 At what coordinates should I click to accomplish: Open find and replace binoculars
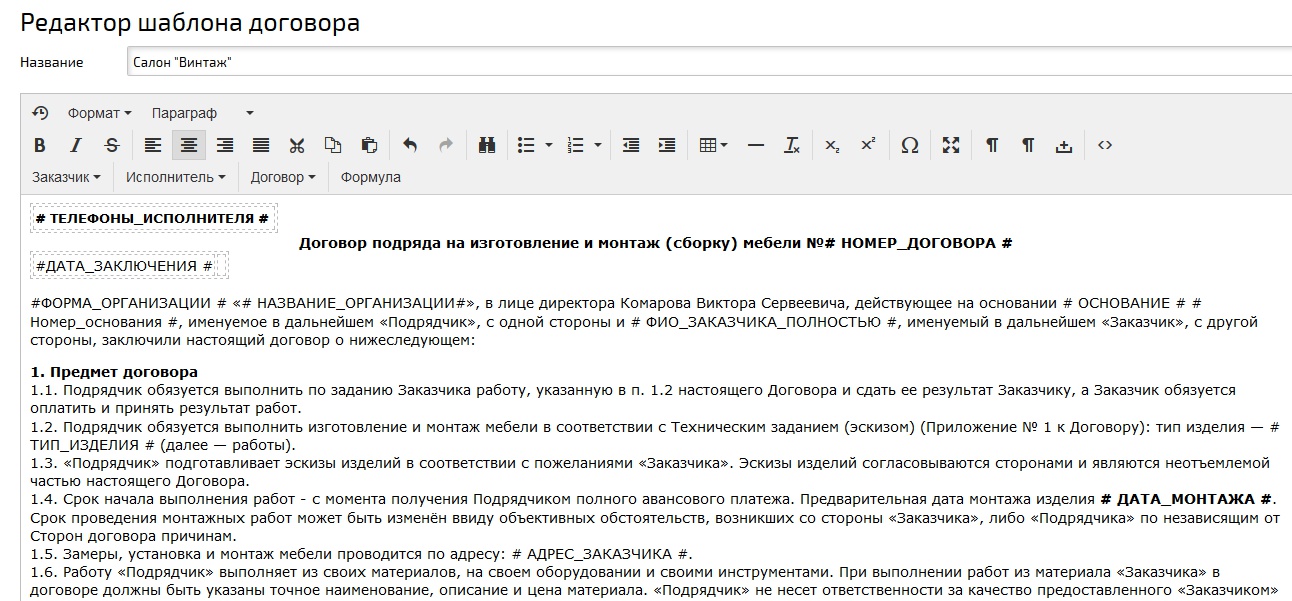coord(487,146)
